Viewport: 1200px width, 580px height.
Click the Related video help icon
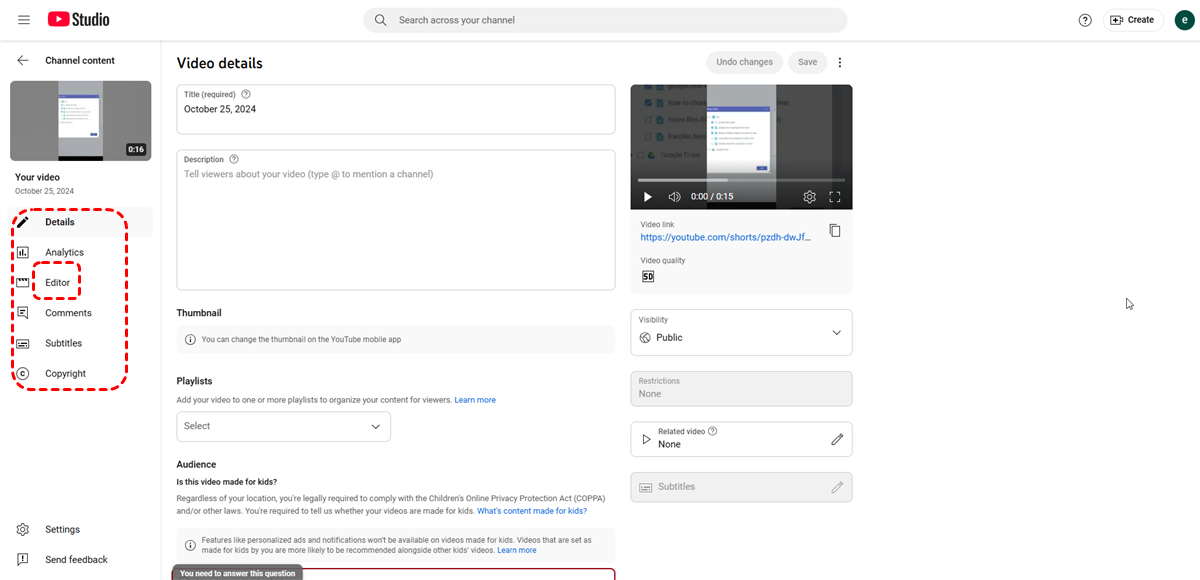pos(713,431)
